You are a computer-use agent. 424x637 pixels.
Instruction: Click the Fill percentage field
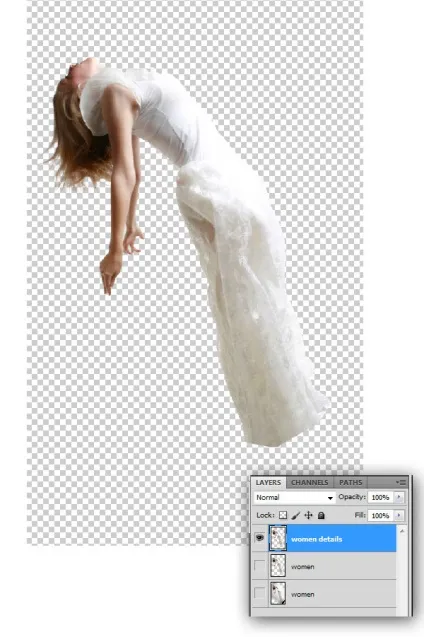(381, 515)
